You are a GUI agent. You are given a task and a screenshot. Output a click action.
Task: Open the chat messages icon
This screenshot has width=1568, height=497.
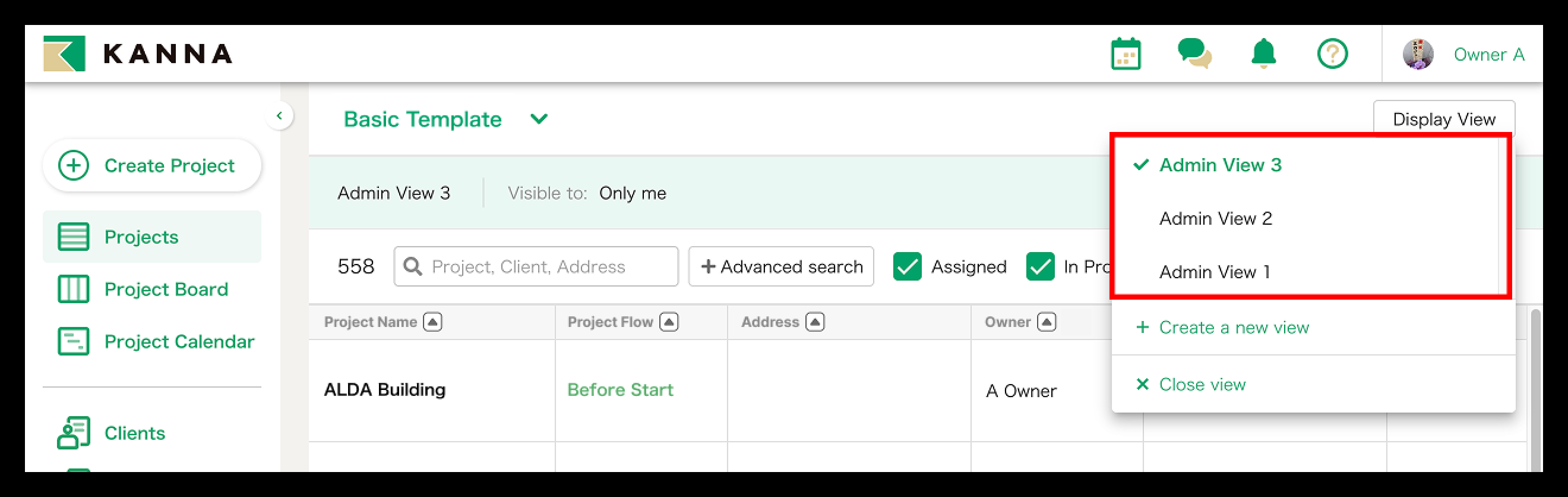coord(1194,54)
